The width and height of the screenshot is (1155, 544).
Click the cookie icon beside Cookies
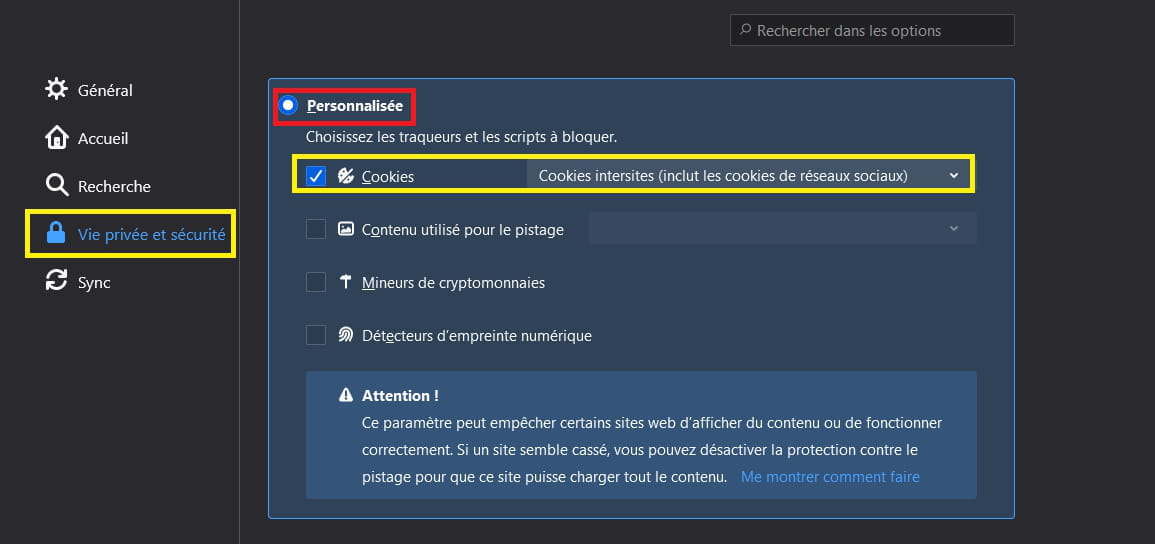345,176
